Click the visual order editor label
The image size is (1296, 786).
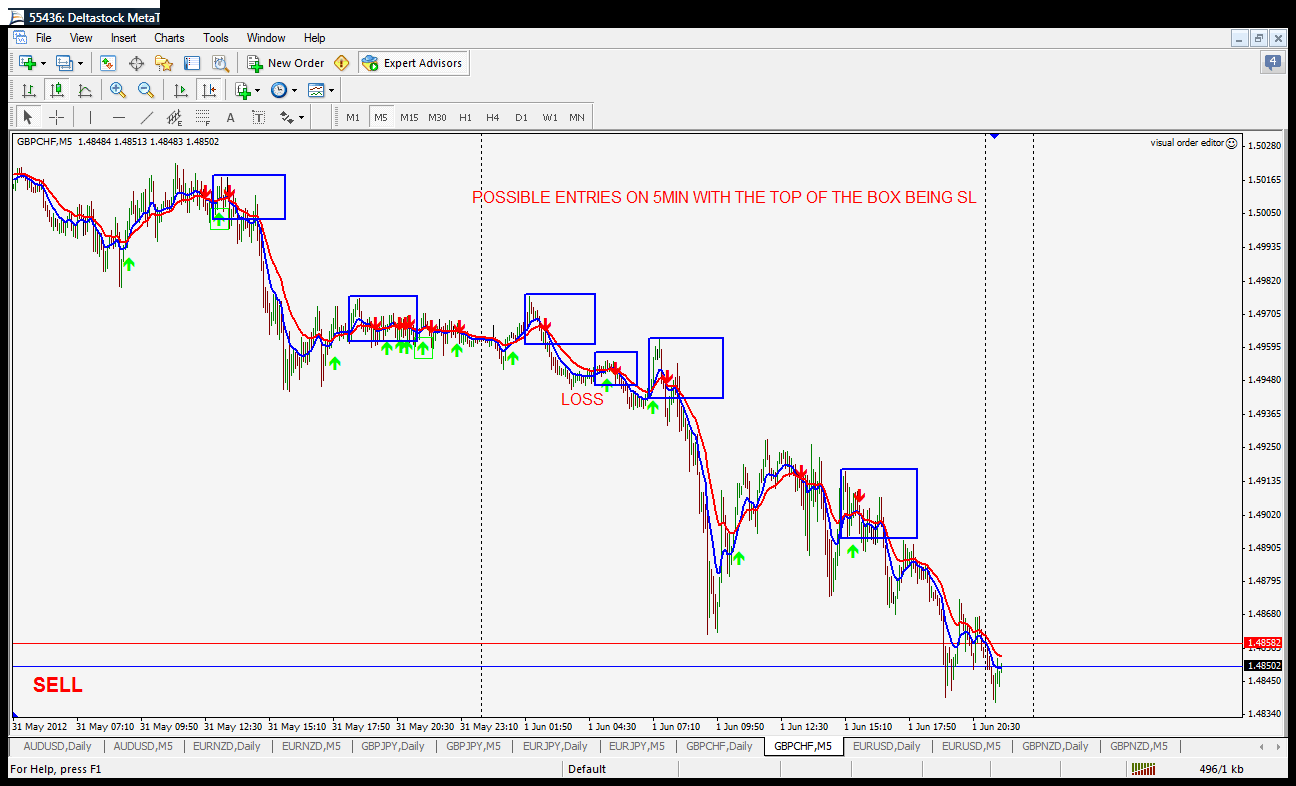pos(1187,143)
